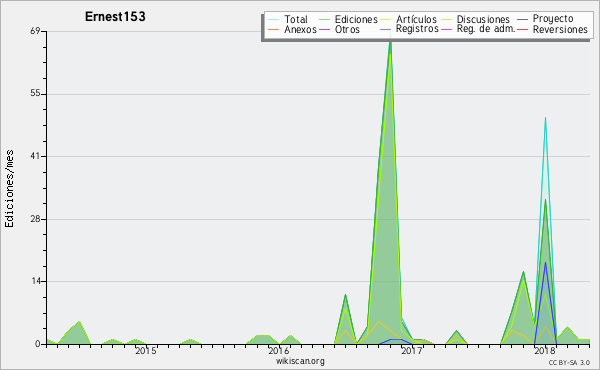600x370 pixels.
Task: Select the Registros legend entry
Action: (x=409, y=29)
